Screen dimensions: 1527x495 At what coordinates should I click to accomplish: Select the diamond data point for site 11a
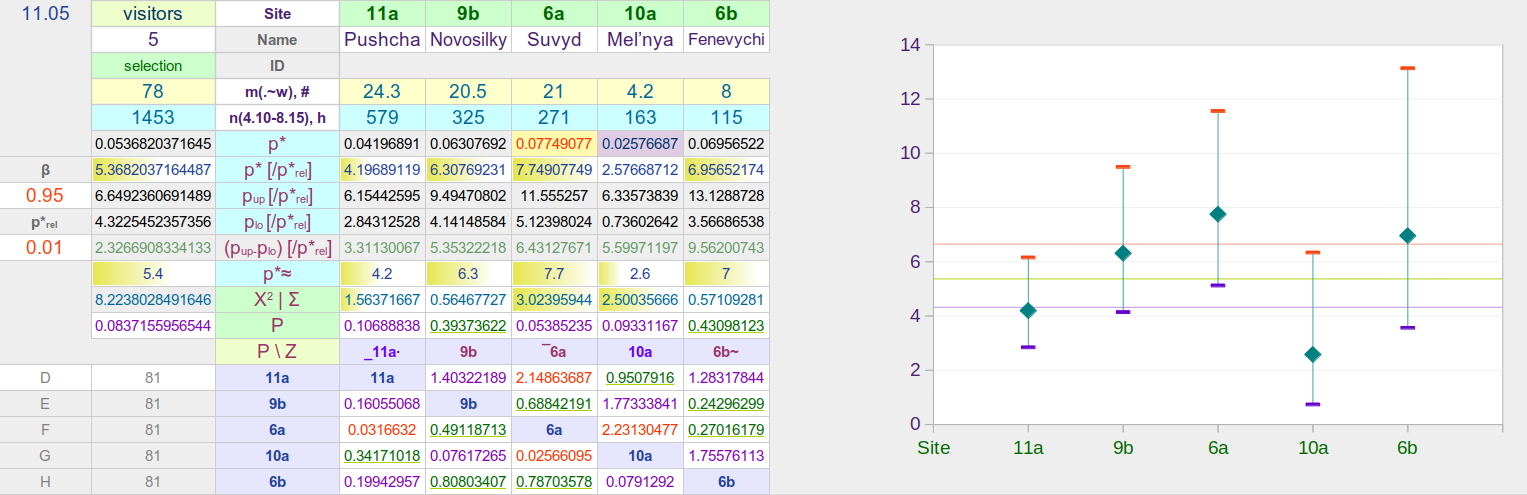[1028, 310]
